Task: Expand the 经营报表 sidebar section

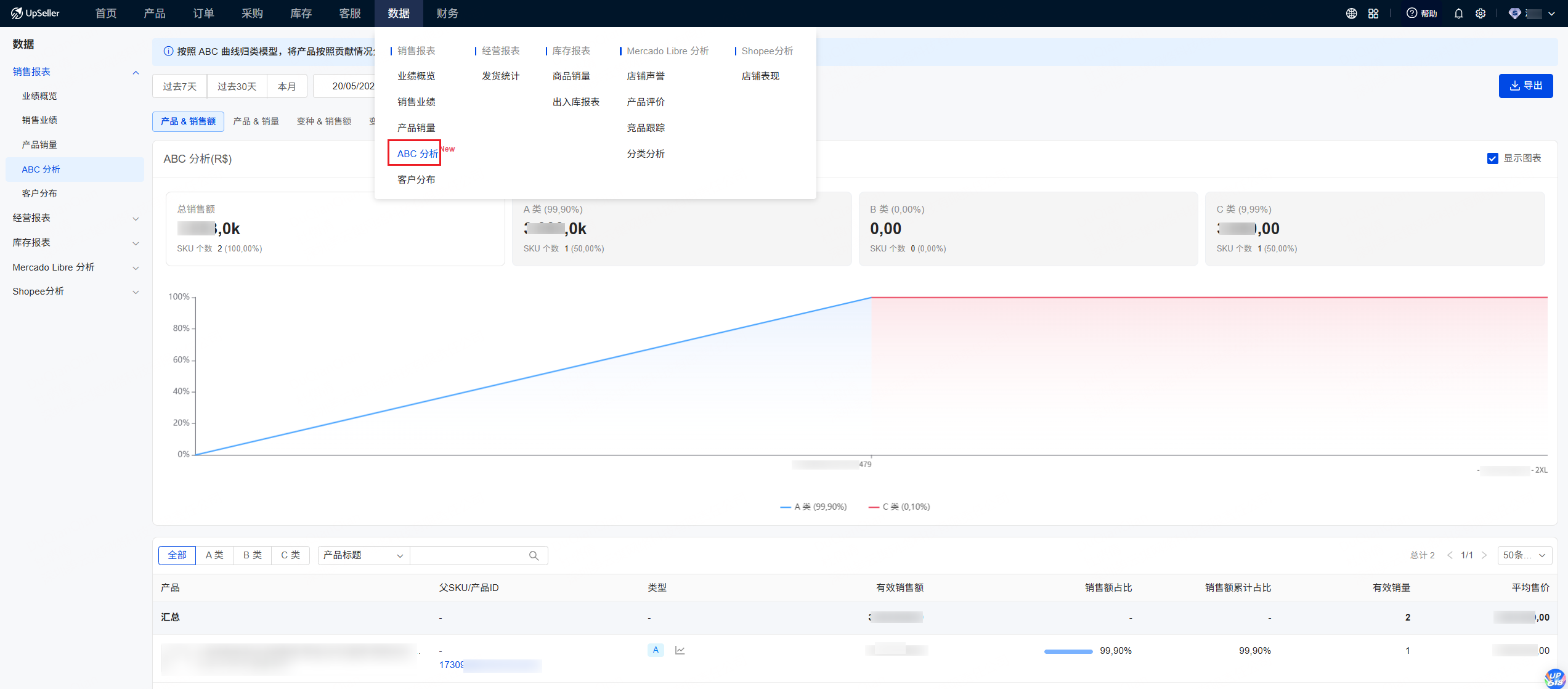Action: (x=136, y=219)
